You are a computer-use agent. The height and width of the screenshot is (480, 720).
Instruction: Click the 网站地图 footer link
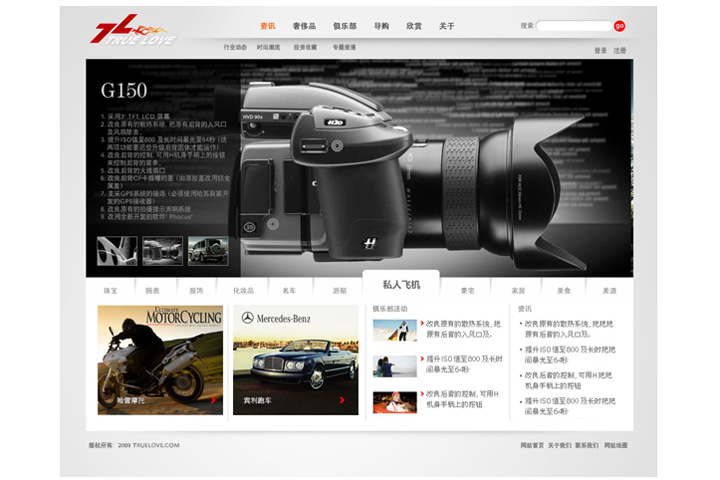(x=616, y=445)
